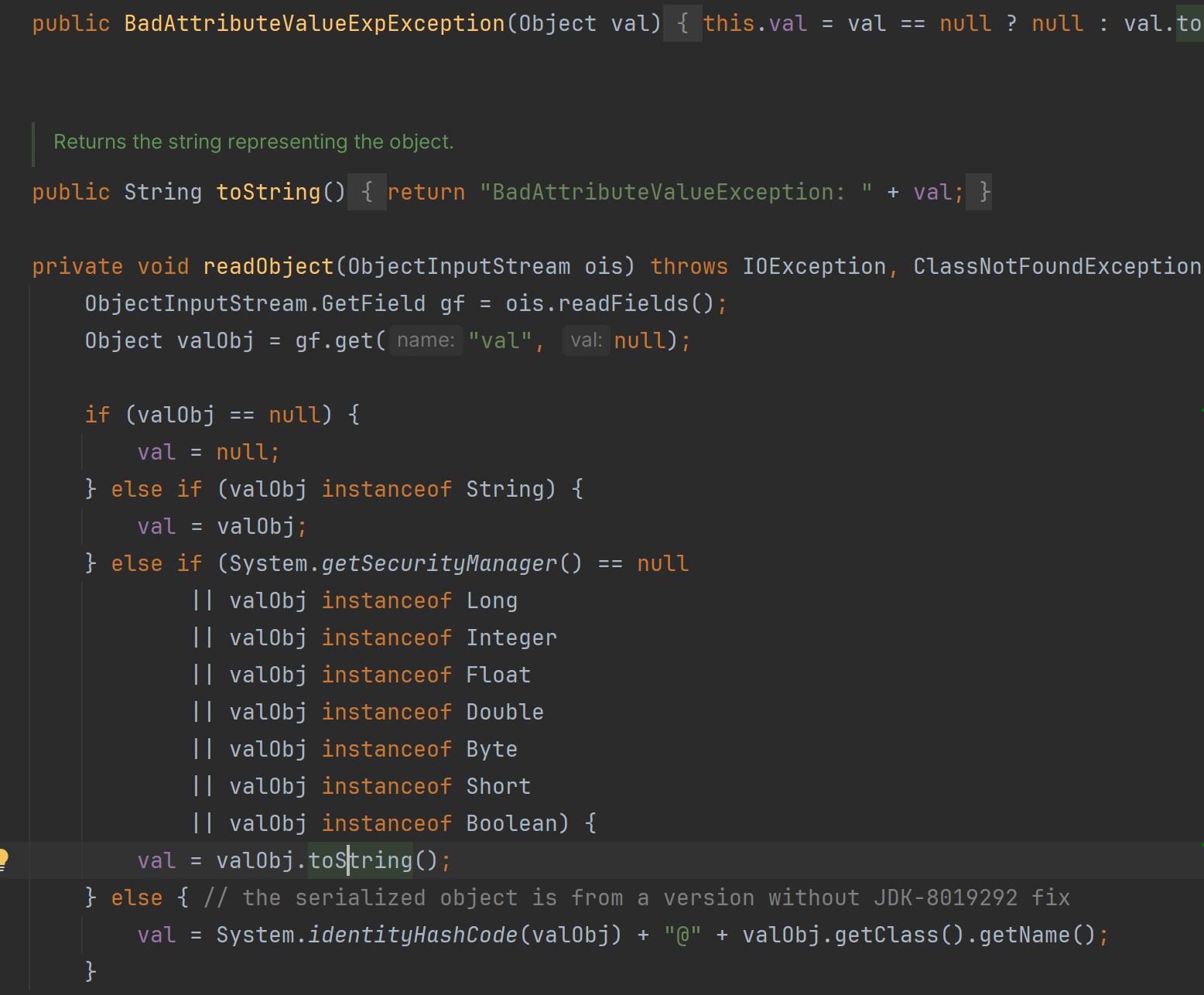1204x995 pixels.
Task: Click the comment about JDK-8019292 fix
Action: [637, 898]
